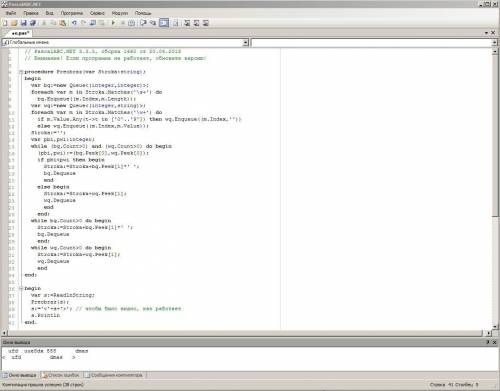Switch to the Сообщения компилятора tab
Screen dimensions: 500x391
pos(114,375)
